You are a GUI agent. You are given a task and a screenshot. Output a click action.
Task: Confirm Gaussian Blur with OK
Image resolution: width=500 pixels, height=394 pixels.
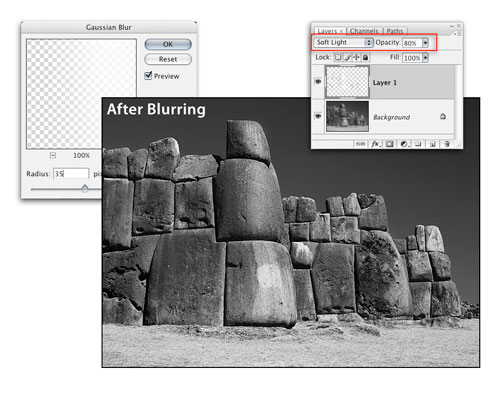click(168, 44)
